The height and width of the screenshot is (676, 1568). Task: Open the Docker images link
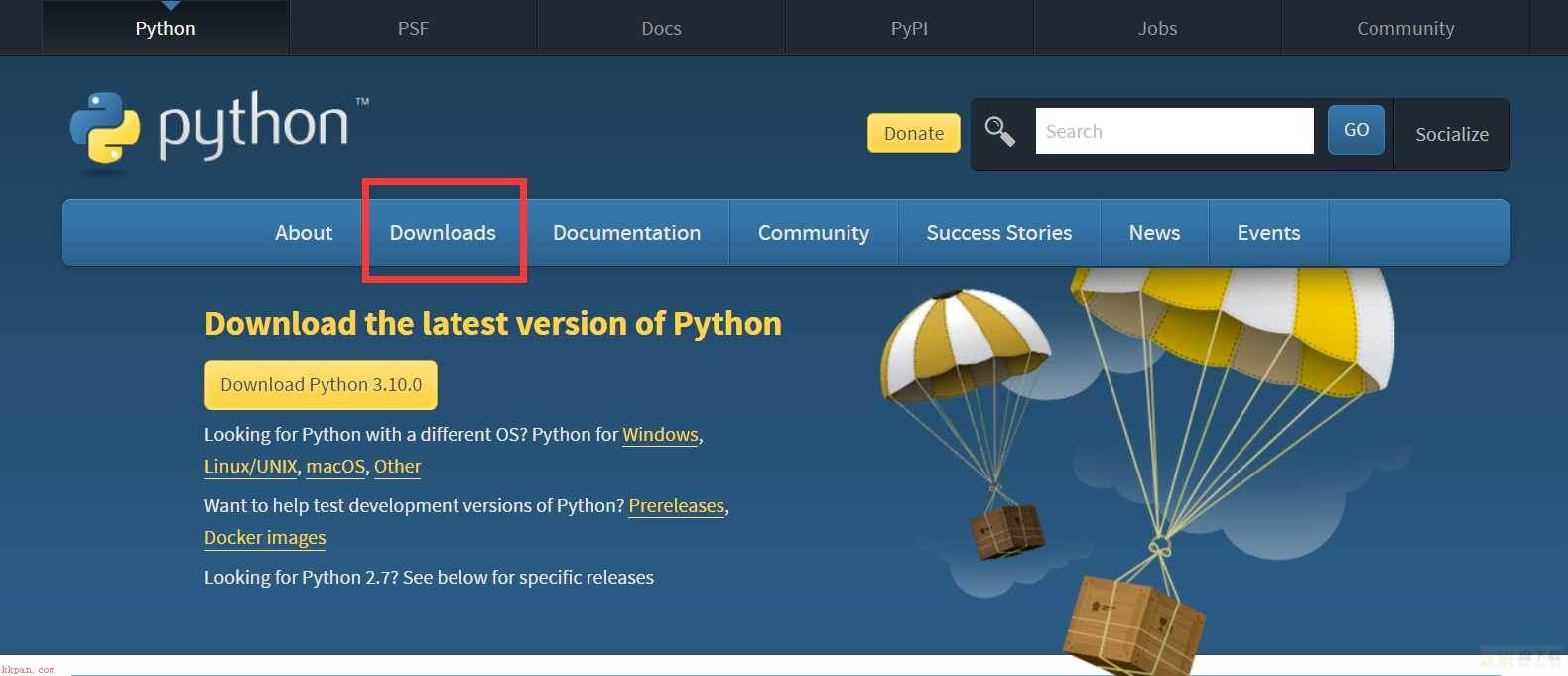[265, 538]
